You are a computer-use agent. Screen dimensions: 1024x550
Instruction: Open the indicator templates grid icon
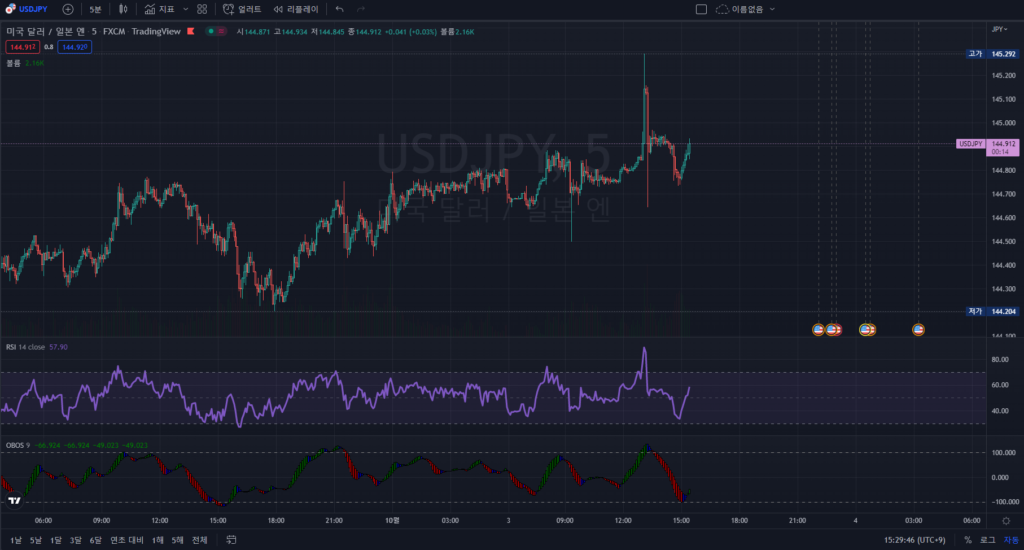click(x=202, y=9)
